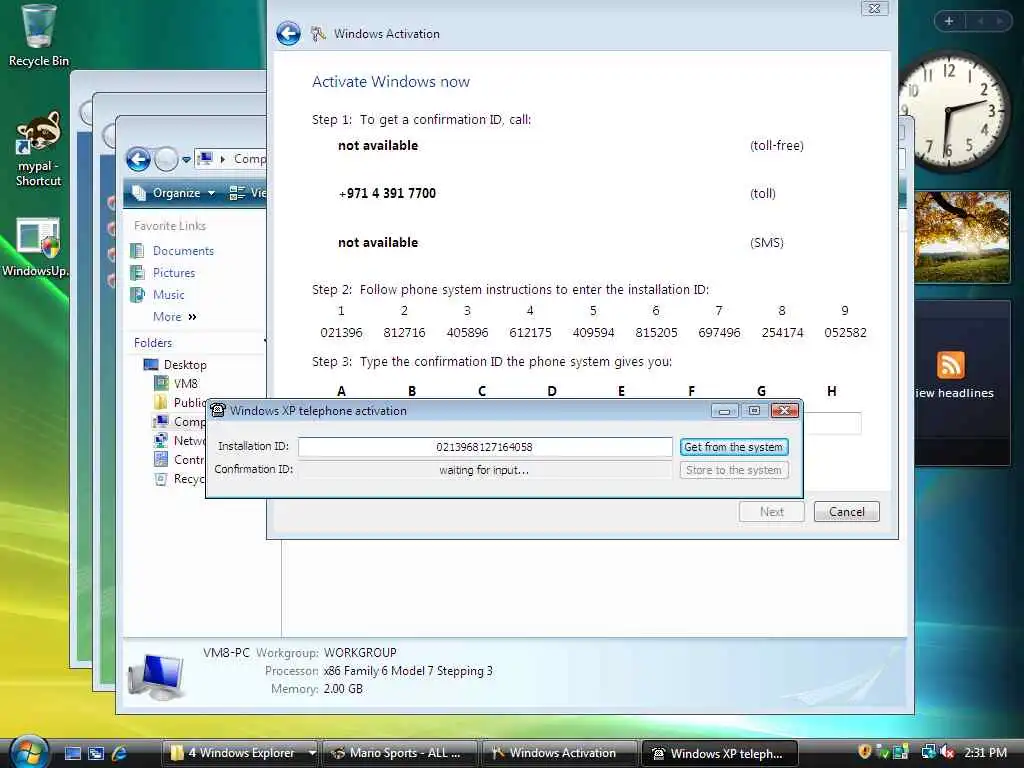This screenshot has height=768, width=1024.
Task: Click Get from the system button
Action: [x=733, y=447]
